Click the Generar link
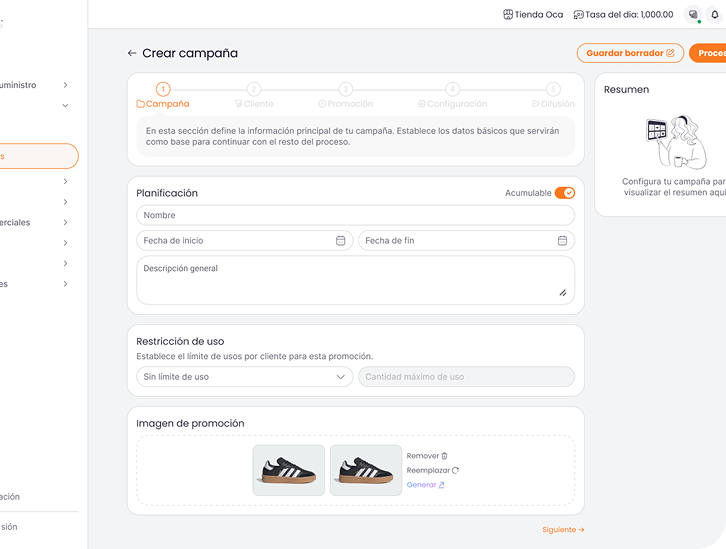This screenshot has height=549, width=726. [425, 485]
